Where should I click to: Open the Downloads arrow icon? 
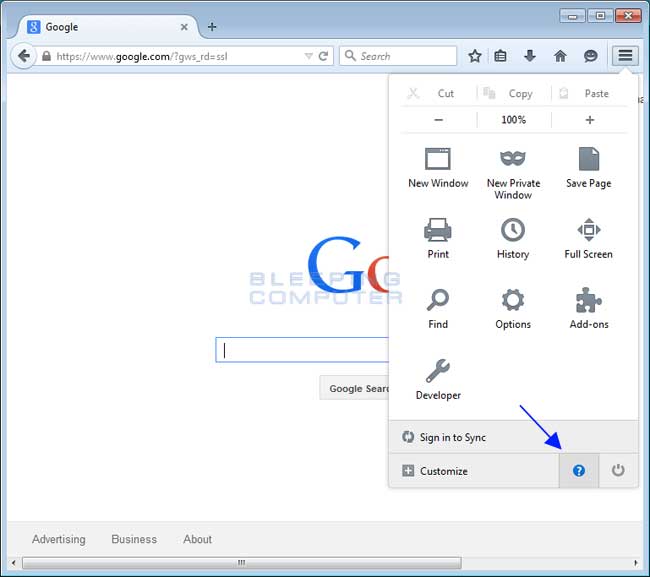pos(530,56)
